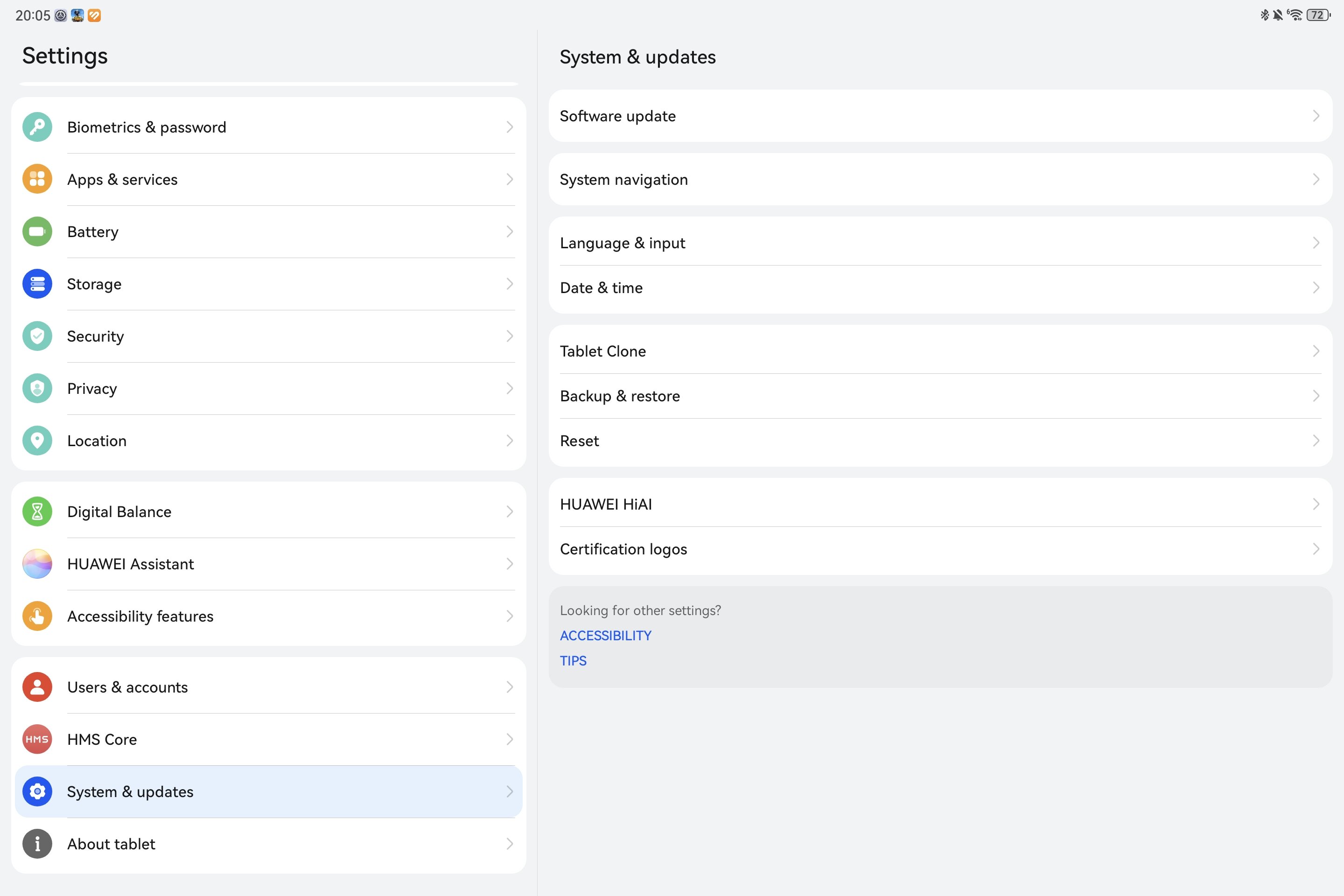Follow the ACCESSIBILITY link
Screen dimensions: 1344x896
[605, 636]
